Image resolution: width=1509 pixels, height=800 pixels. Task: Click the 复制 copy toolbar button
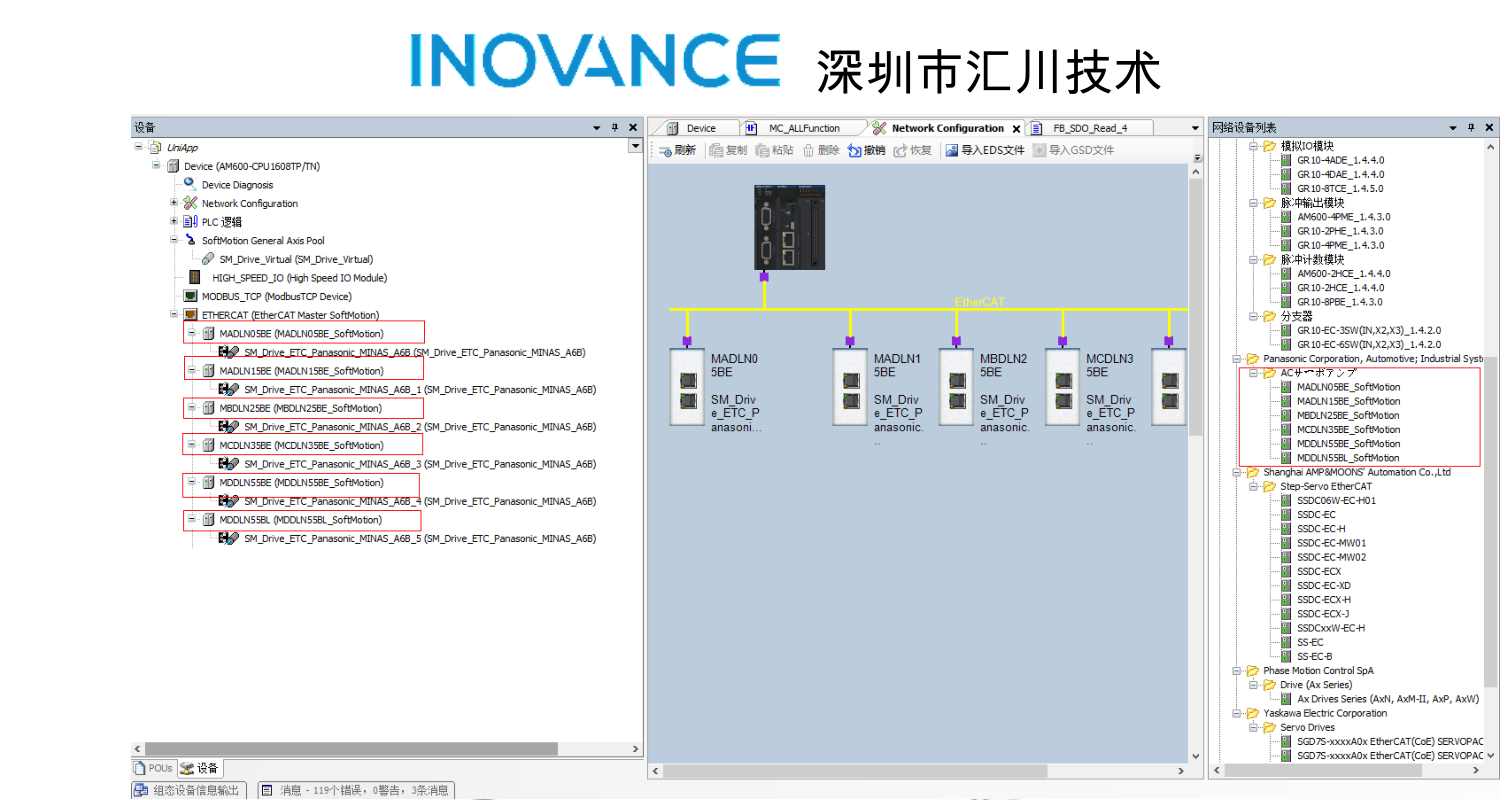click(728, 150)
